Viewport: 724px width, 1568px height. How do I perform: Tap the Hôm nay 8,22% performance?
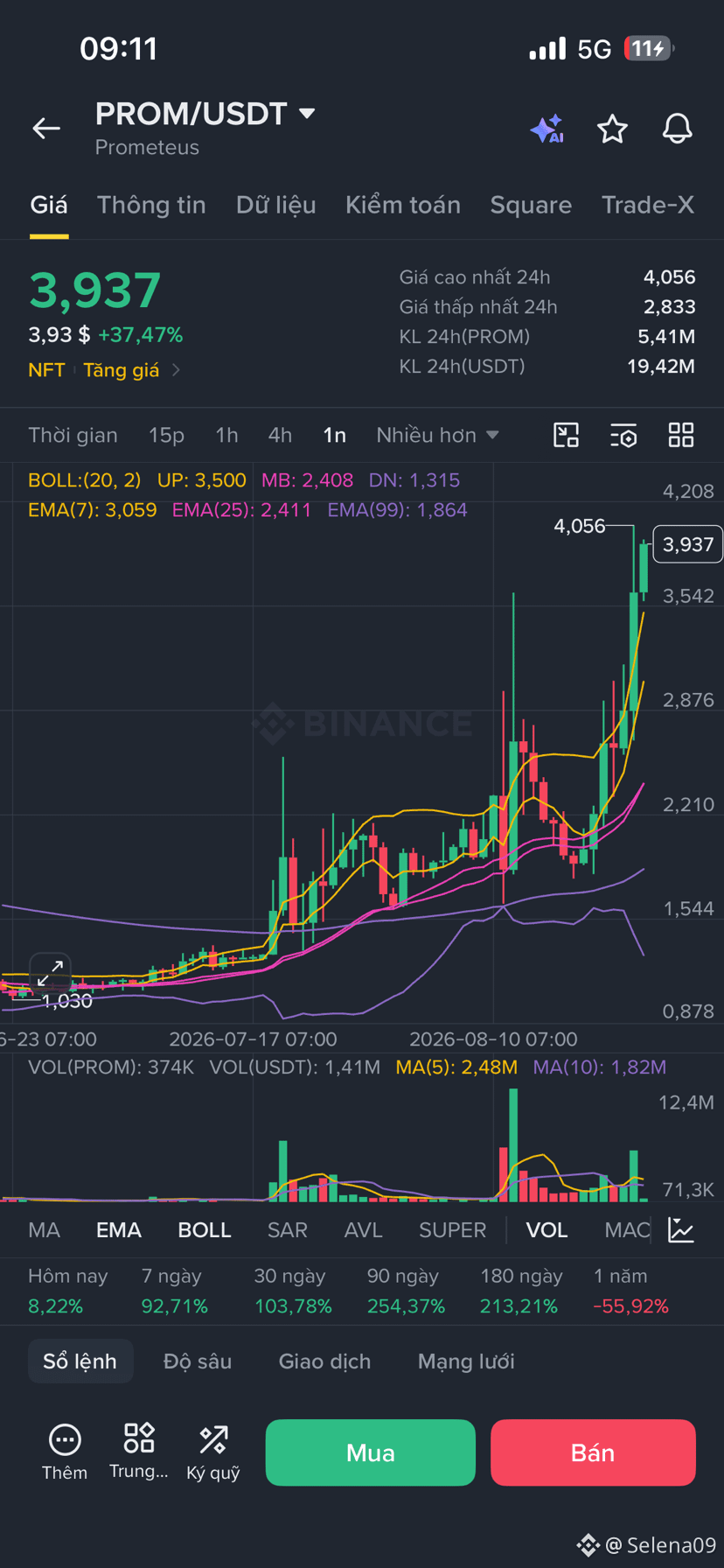[68, 1291]
